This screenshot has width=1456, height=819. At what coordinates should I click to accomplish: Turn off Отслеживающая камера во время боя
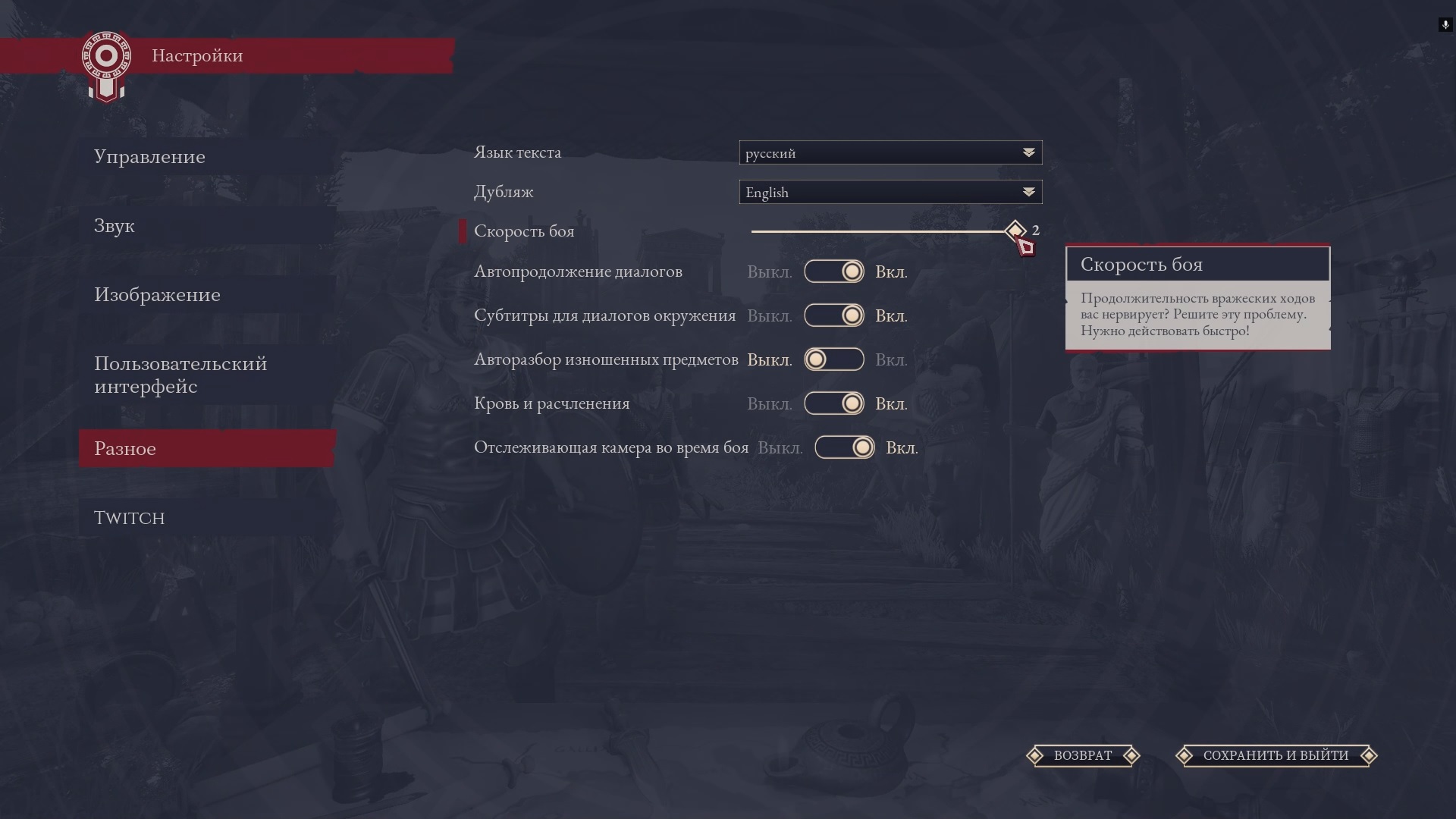click(x=845, y=447)
